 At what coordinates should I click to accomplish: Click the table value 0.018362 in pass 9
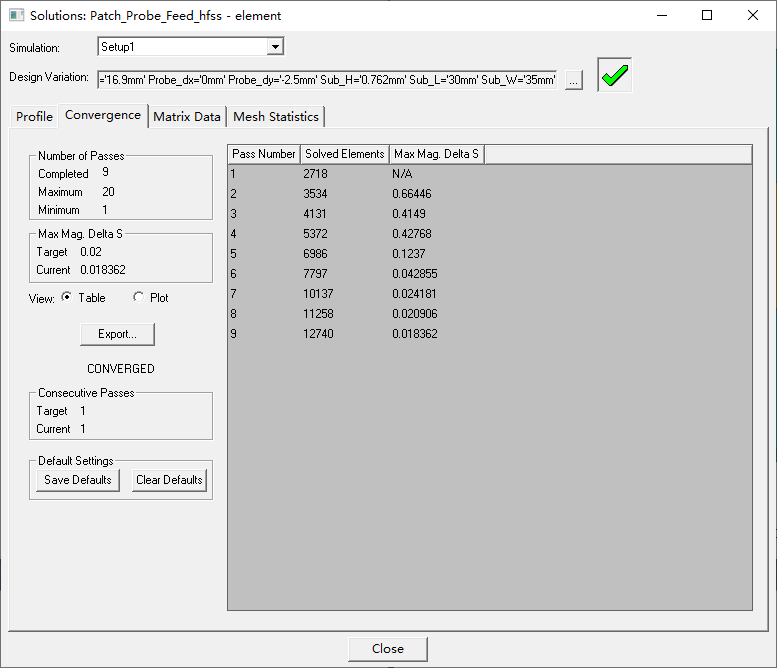pos(415,334)
